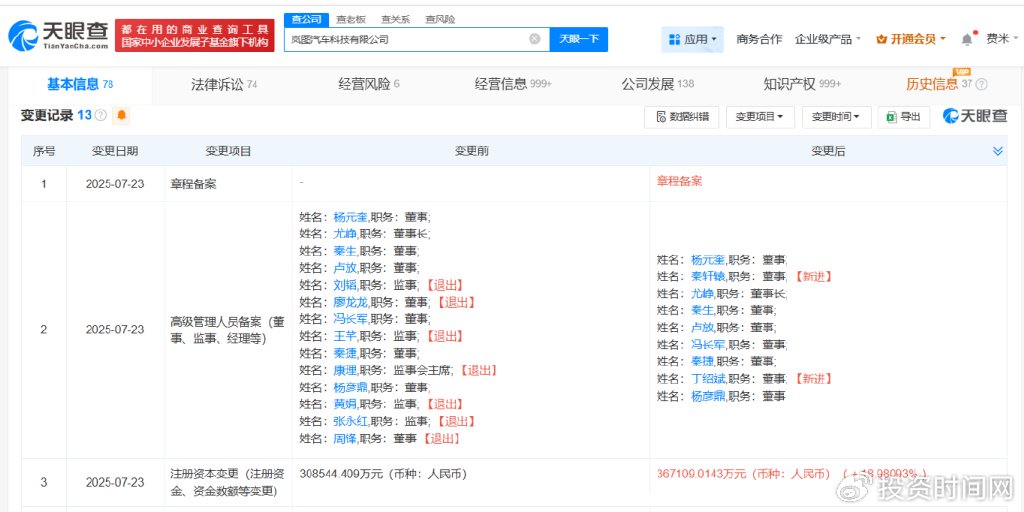This screenshot has width=1024, height=512.
Task: Open the 变更项目 dropdown
Action: (x=760, y=117)
